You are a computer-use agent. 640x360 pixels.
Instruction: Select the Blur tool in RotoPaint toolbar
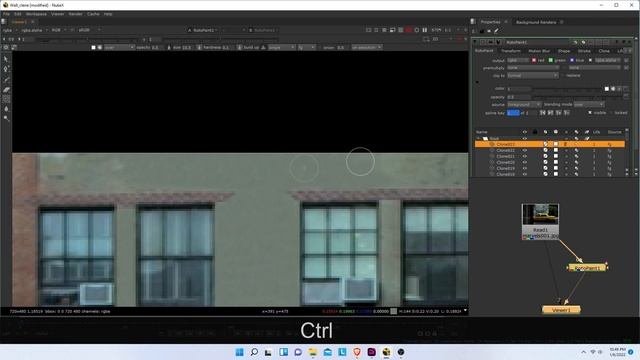click(6, 109)
